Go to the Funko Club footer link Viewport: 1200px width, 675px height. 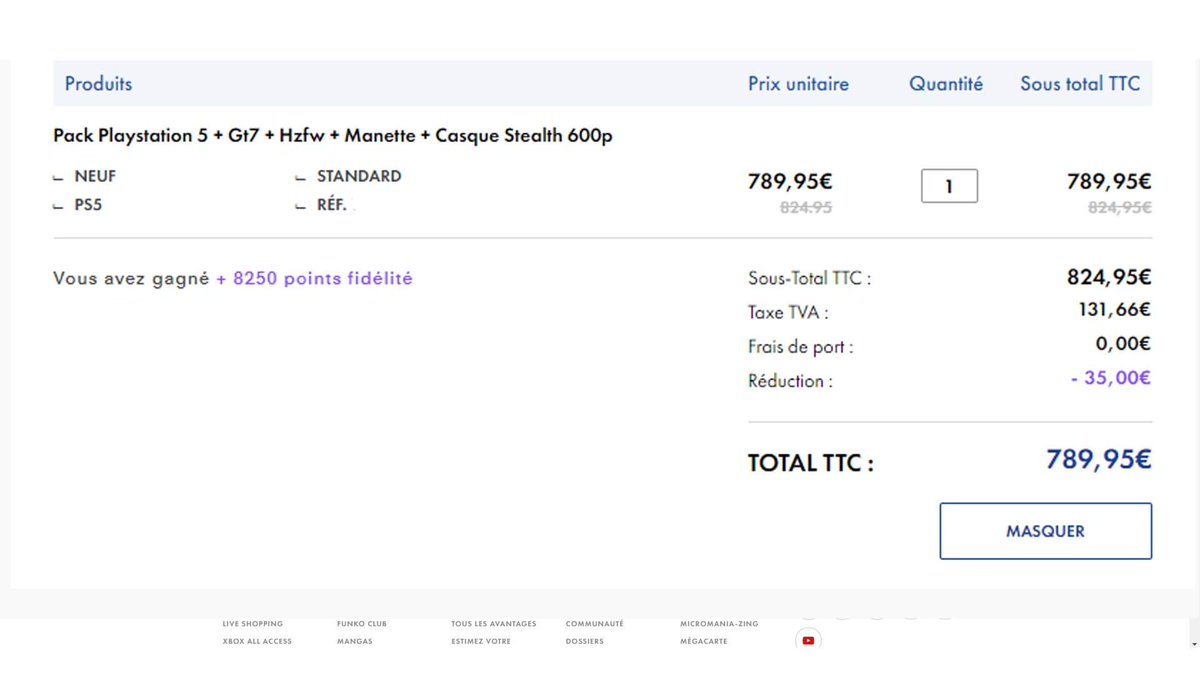362,624
